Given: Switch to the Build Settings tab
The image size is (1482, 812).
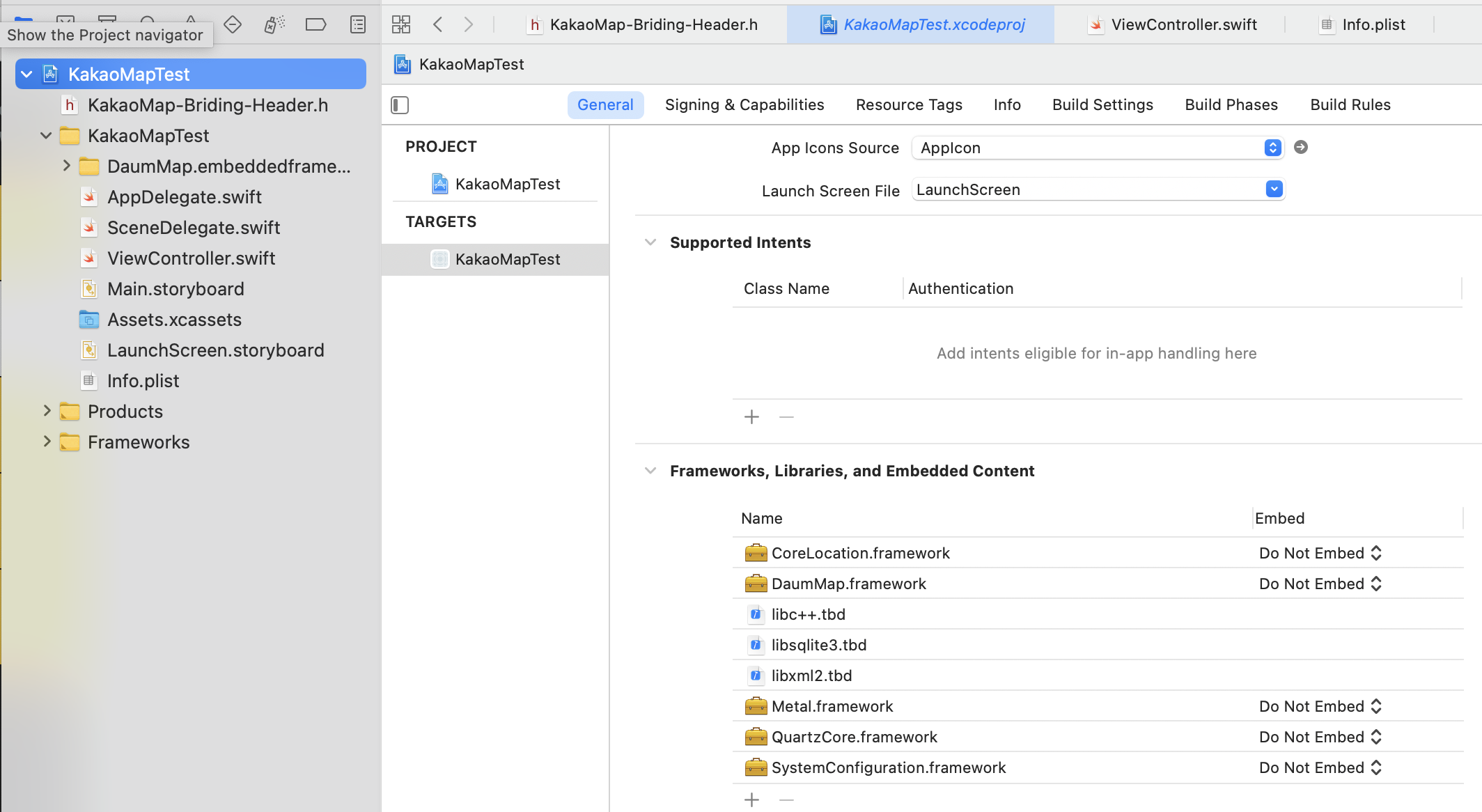Looking at the screenshot, I should tap(1102, 105).
